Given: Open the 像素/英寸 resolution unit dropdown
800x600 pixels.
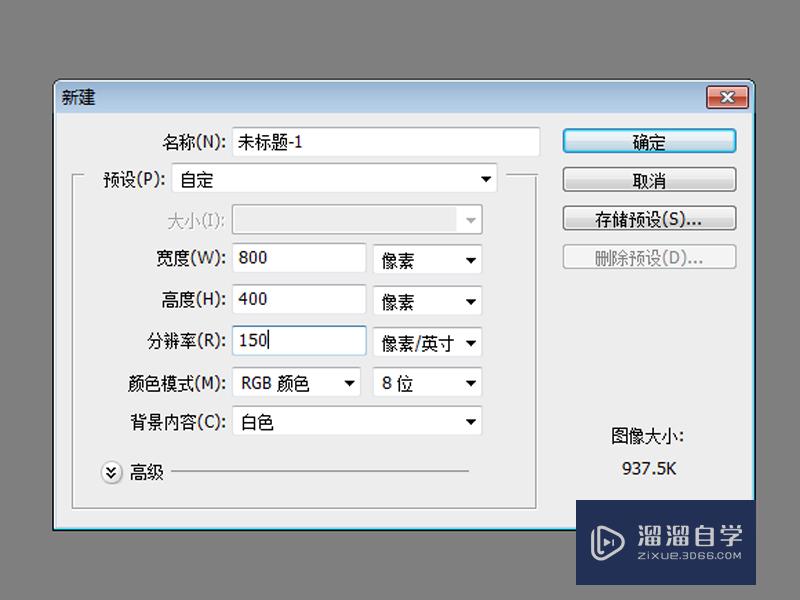Looking at the screenshot, I should click(428, 343).
